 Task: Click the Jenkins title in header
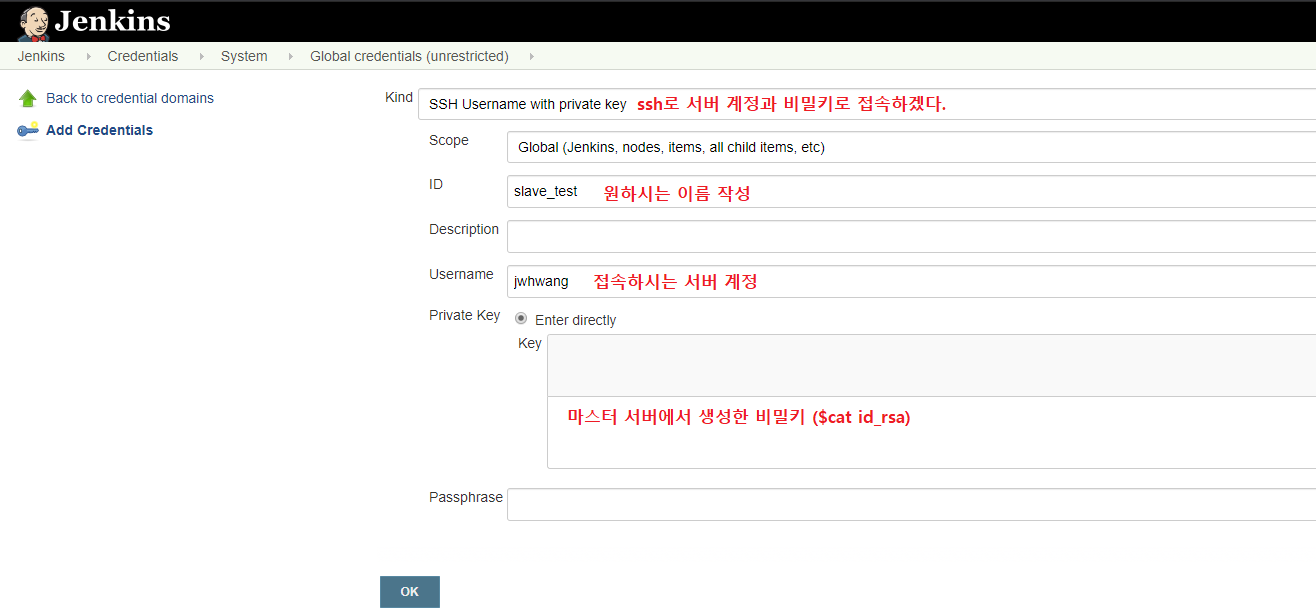point(112,21)
